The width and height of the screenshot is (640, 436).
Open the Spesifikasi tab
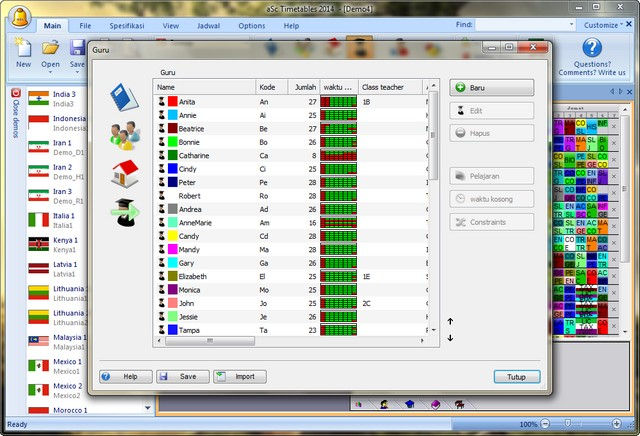pyautogui.click(x=127, y=26)
